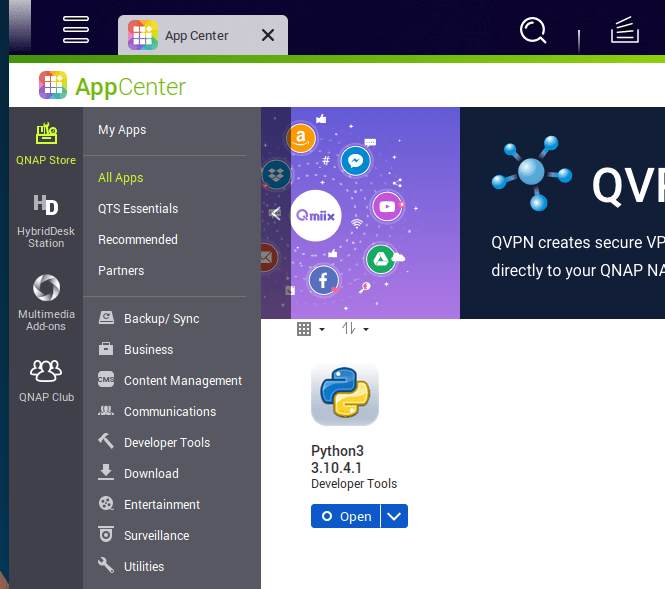Open the Entertainment category label
Image resolution: width=665 pixels, height=589 pixels.
click(x=162, y=505)
